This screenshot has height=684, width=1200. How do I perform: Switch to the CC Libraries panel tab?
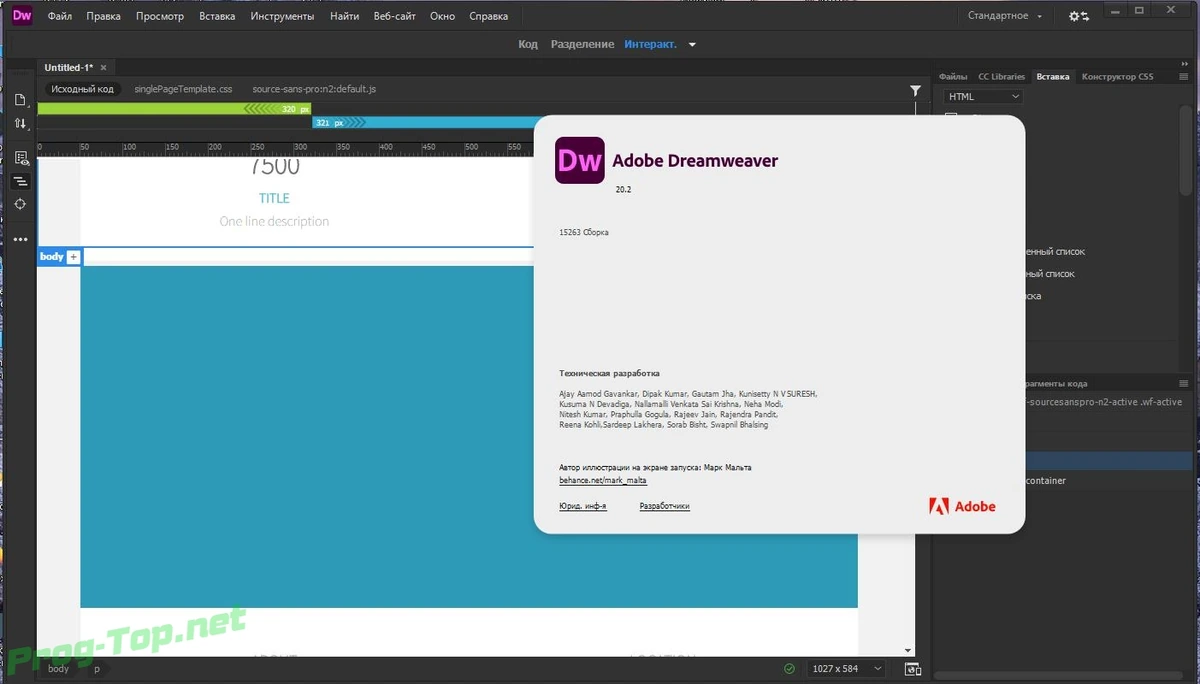point(1001,76)
